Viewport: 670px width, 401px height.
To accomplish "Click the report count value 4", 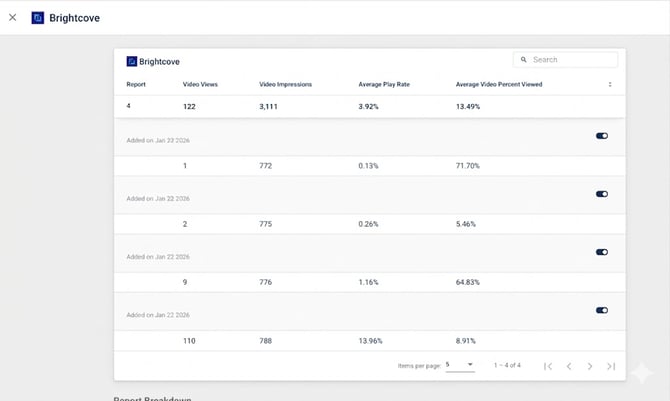I will tap(128, 106).
